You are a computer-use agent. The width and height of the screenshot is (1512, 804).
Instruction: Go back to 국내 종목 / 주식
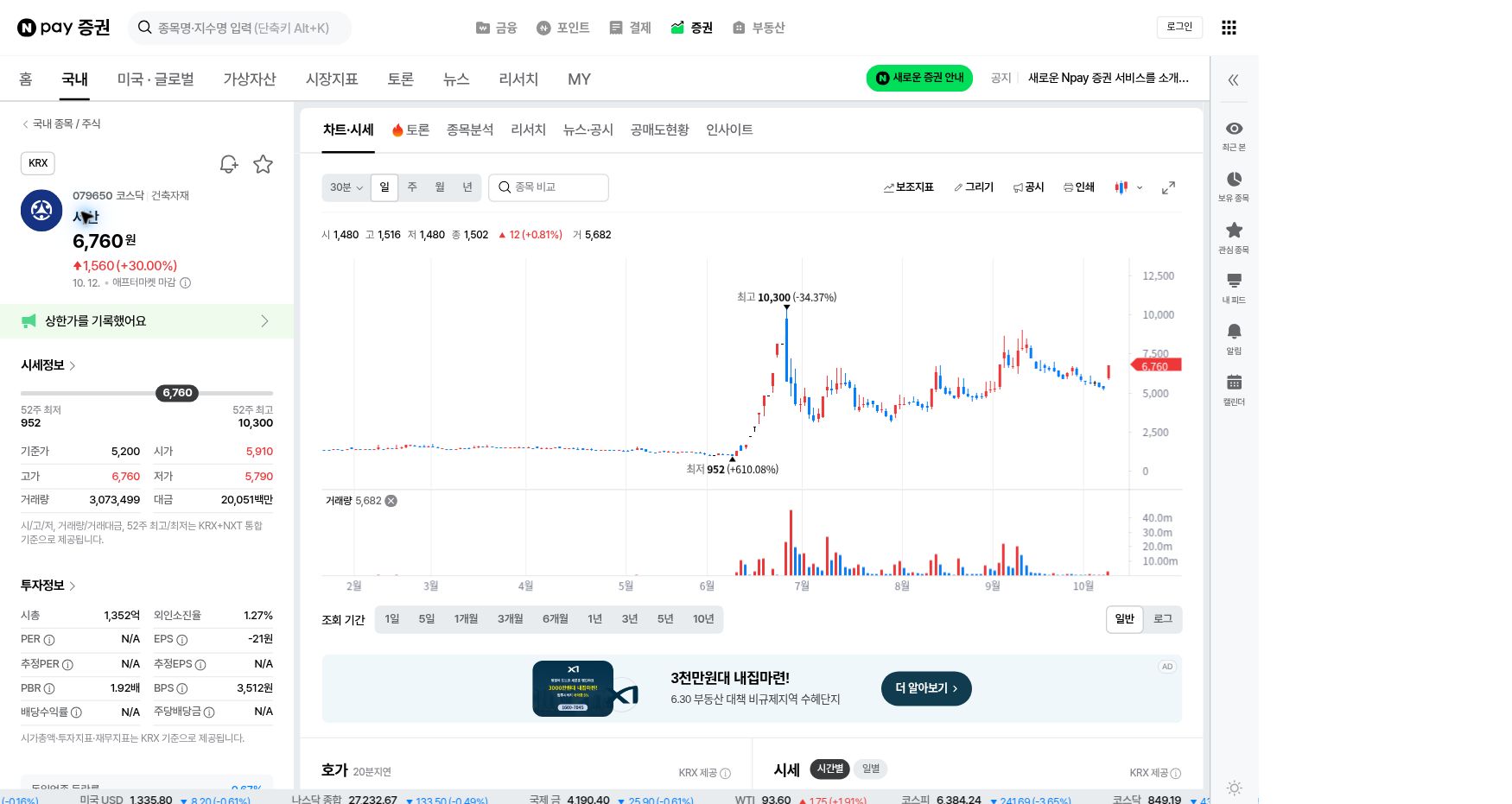[60, 124]
